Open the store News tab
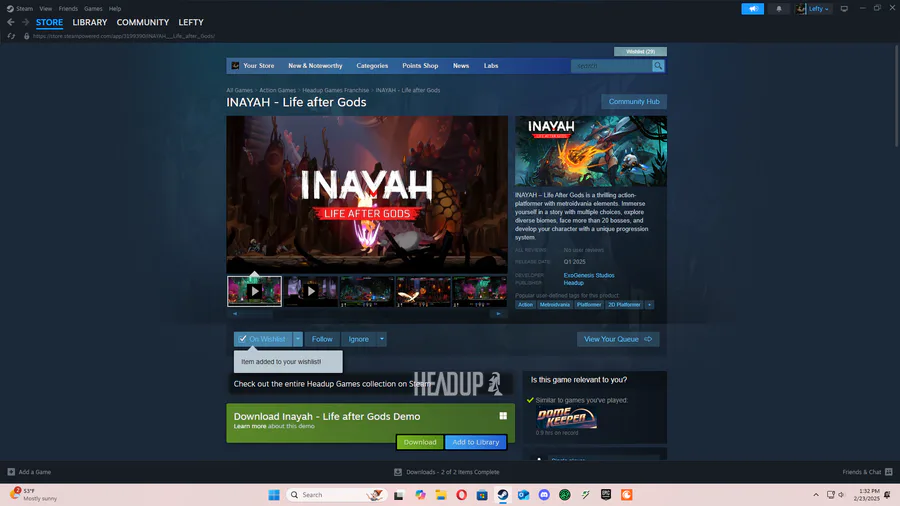900x506 pixels. click(461, 66)
